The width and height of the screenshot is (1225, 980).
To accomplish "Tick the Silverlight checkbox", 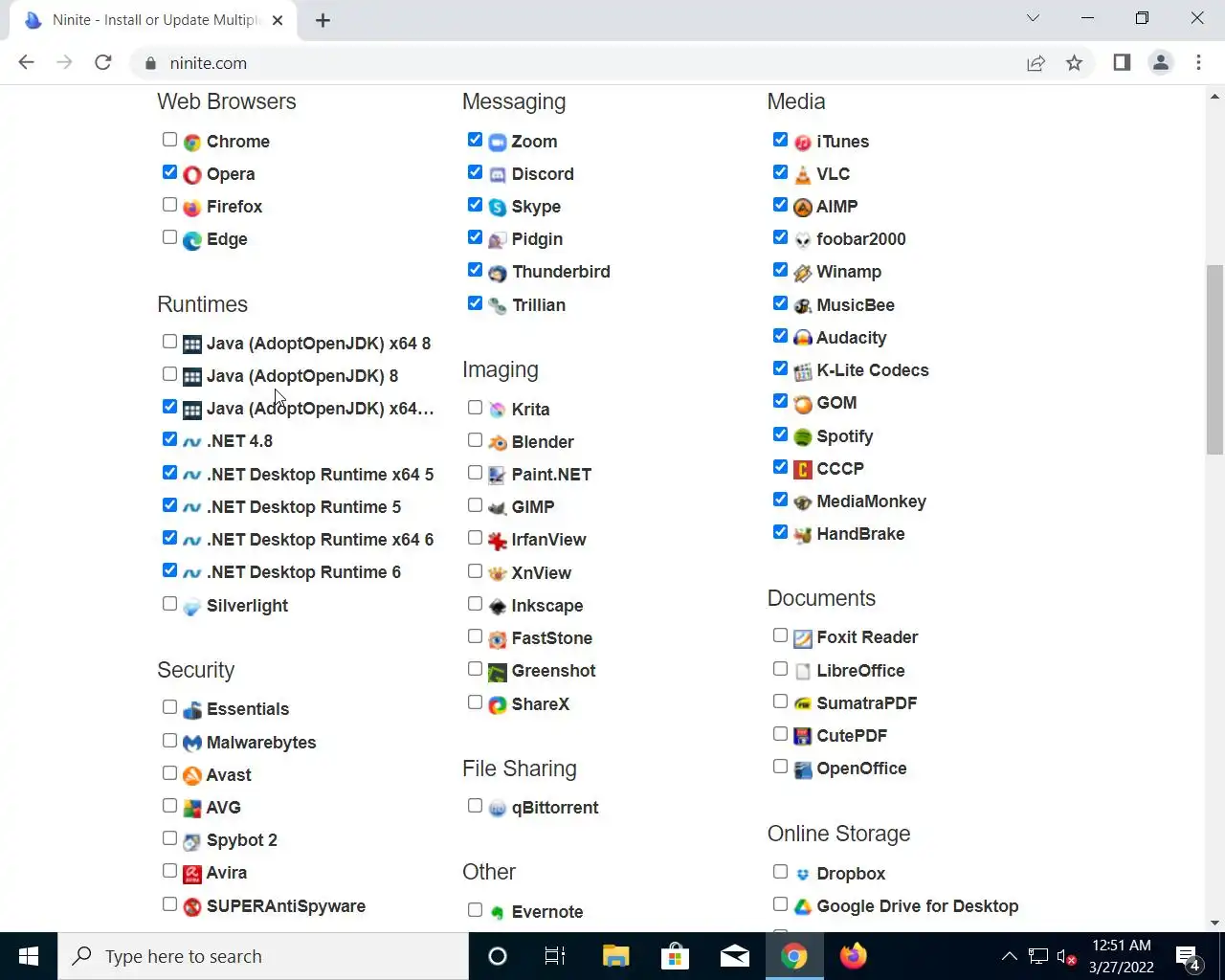I will point(169,604).
